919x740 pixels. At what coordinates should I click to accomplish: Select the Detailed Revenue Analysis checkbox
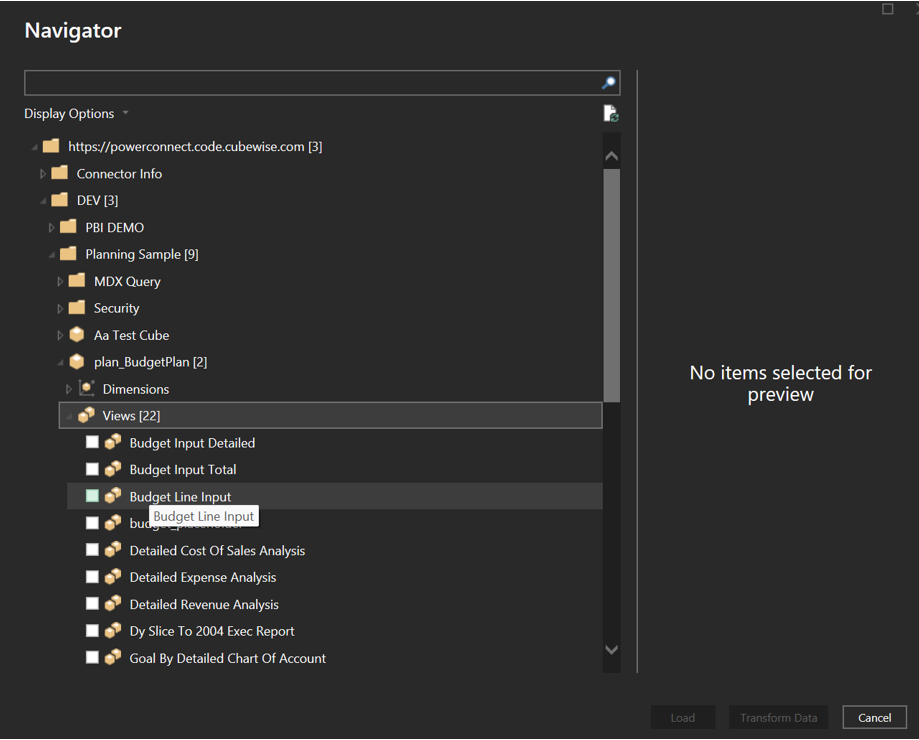[92, 604]
